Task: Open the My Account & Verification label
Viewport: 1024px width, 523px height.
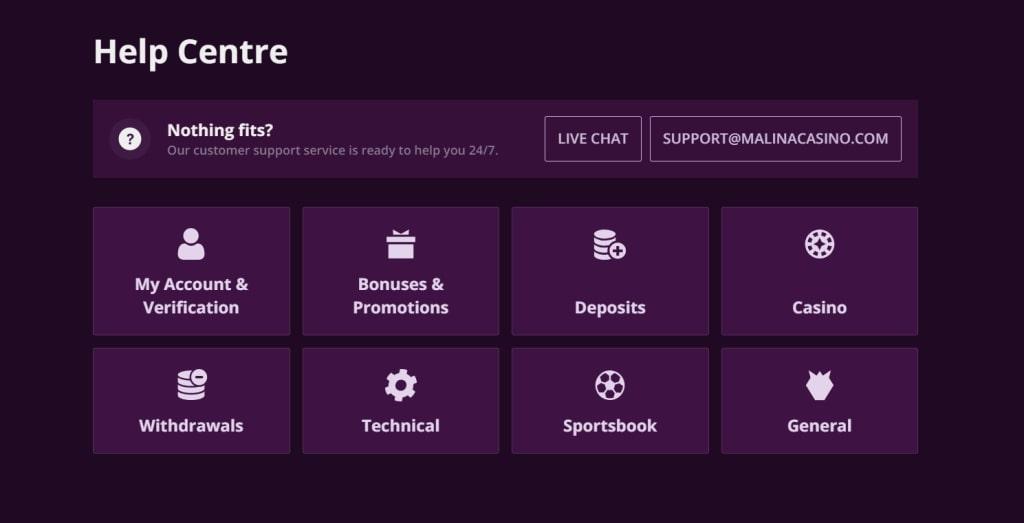Action: click(191, 296)
